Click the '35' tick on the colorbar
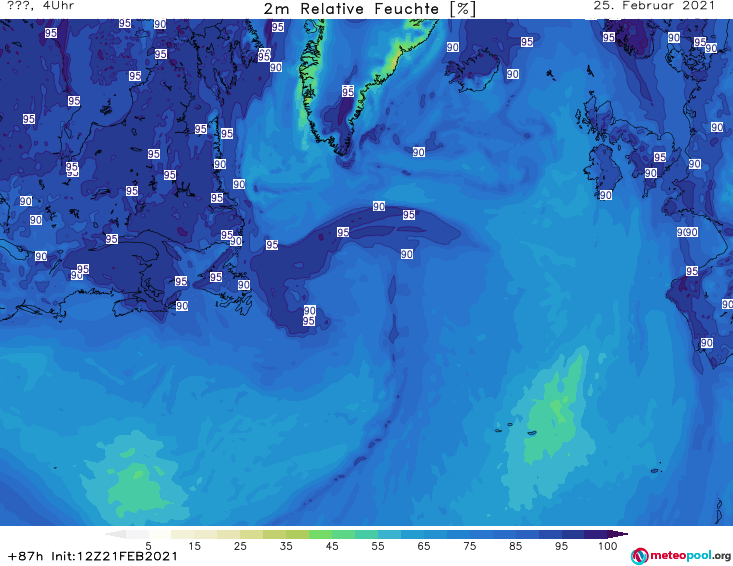 (286, 545)
